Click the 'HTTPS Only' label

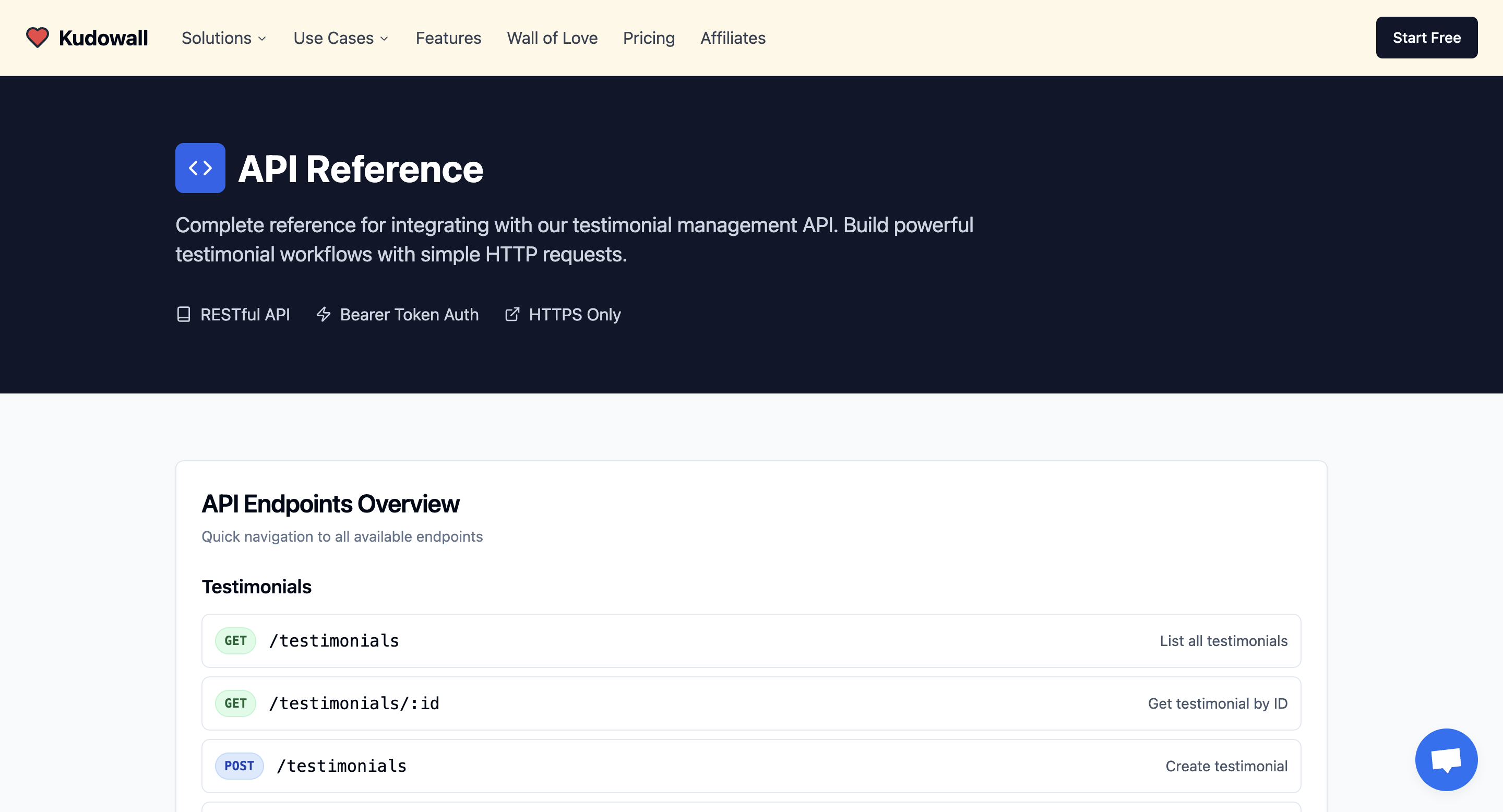575,315
